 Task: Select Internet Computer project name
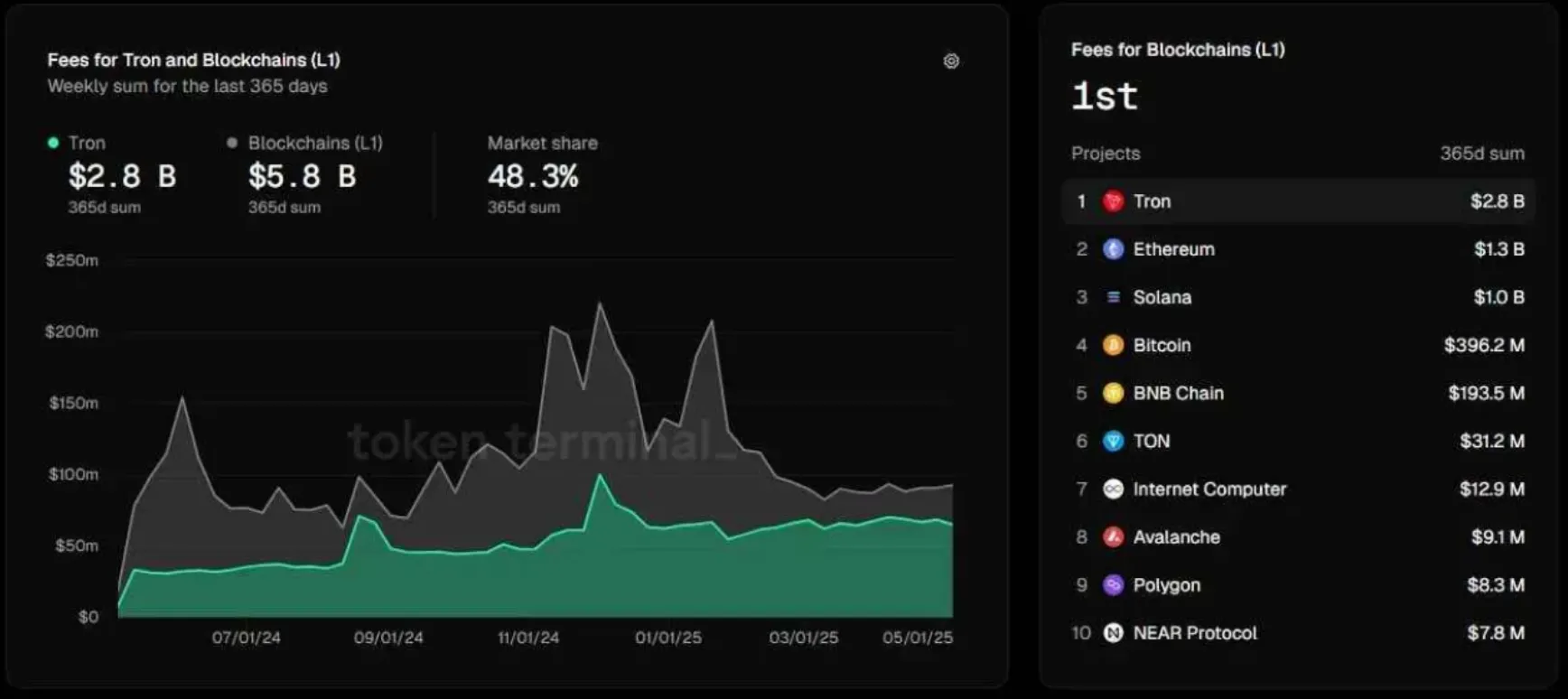pyautogui.click(x=1209, y=489)
